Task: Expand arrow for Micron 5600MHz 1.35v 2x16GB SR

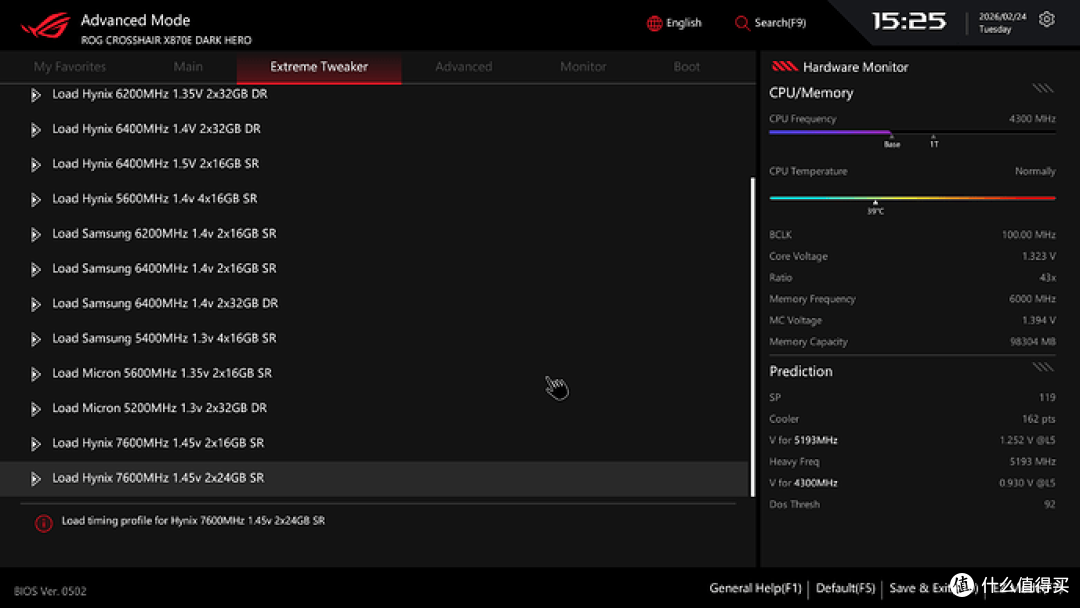Action: (x=36, y=374)
